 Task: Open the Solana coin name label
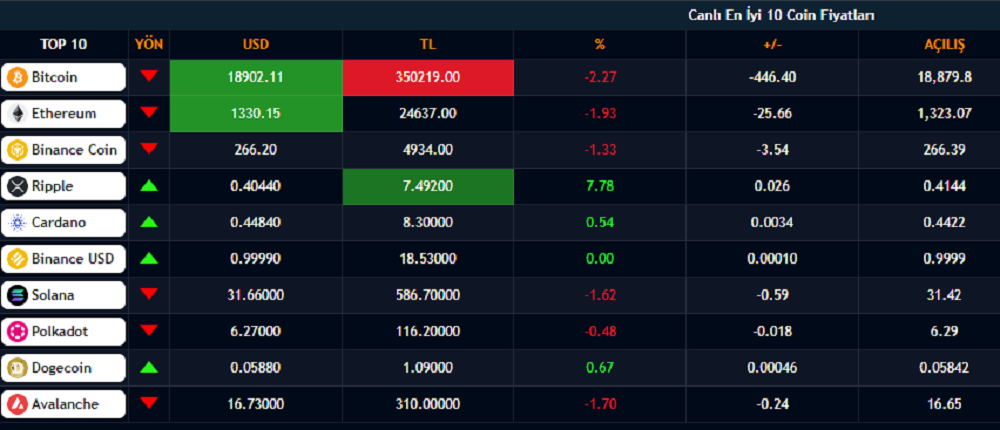(53, 295)
